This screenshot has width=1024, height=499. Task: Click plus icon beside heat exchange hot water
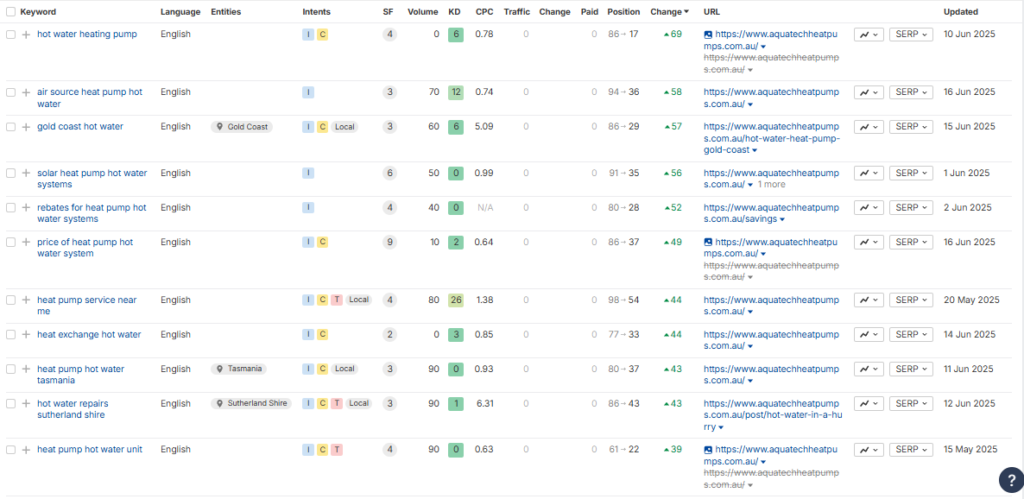tap(26, 335)
